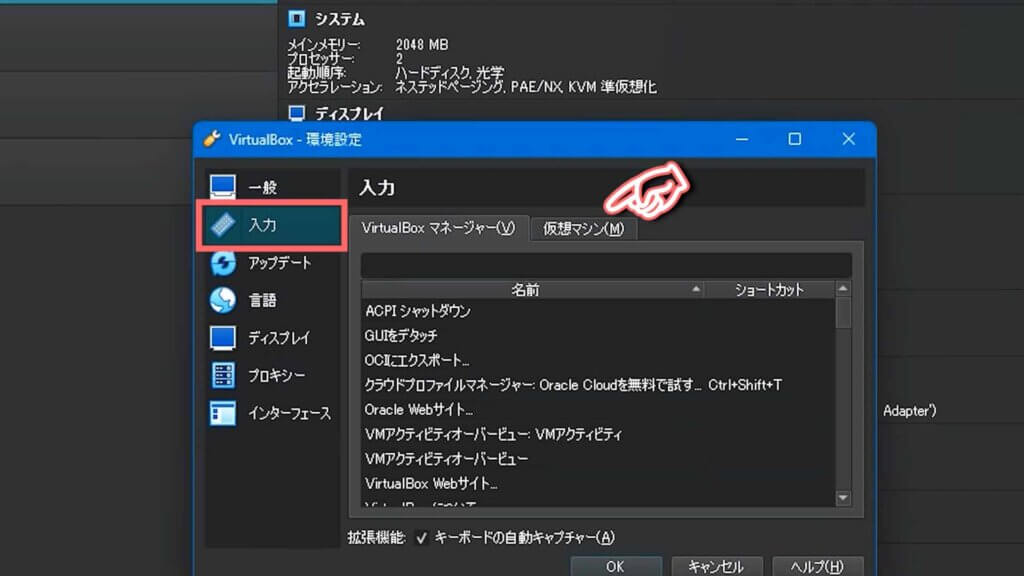This screenshot has width=1024, height=576.
Task: Open the アップデート settings icon
Action: pos(223,263)
